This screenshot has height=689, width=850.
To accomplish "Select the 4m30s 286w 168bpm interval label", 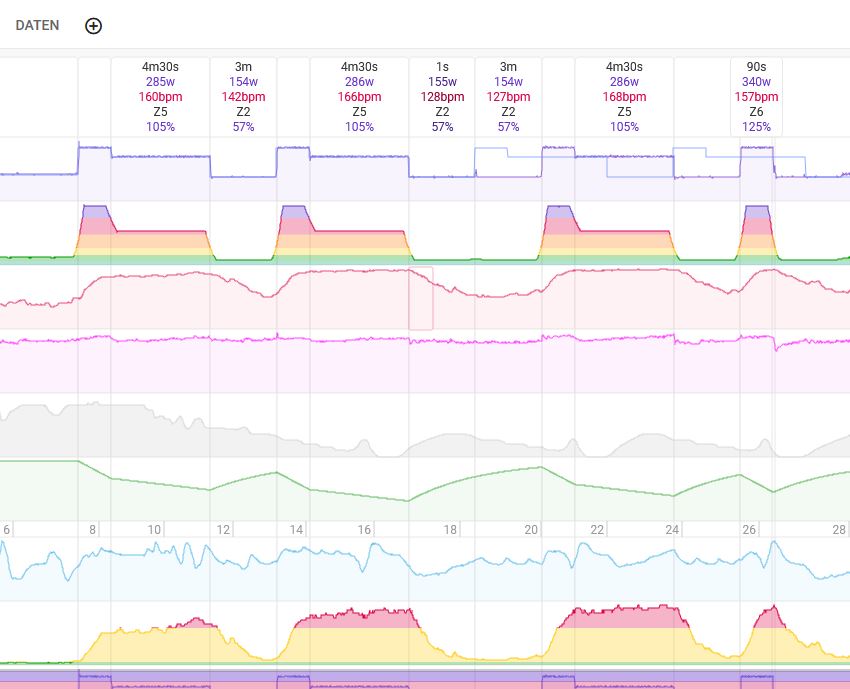I will click(624, 97).
